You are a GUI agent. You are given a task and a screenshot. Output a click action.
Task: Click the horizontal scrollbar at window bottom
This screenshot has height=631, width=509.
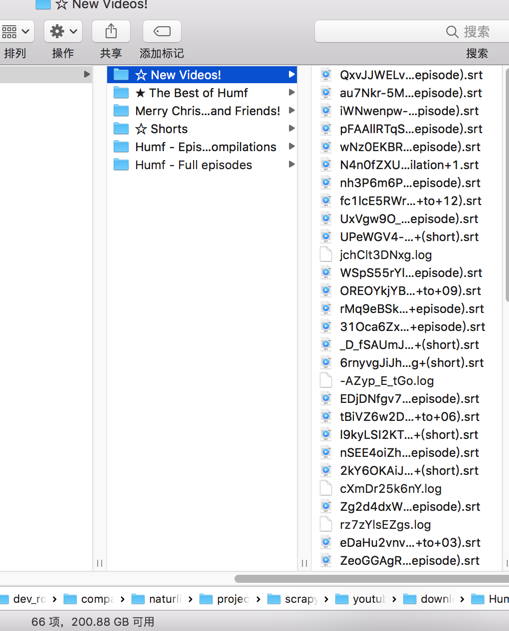372,579
